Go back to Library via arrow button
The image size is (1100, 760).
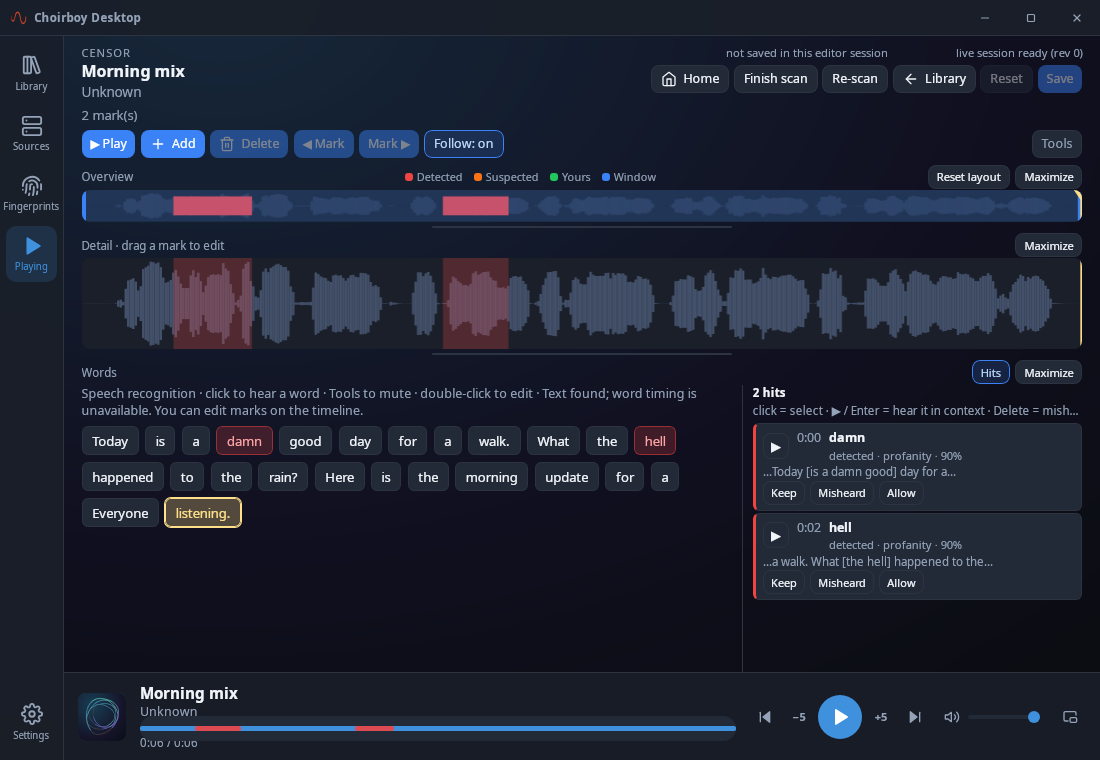click(x=934, y=79)
